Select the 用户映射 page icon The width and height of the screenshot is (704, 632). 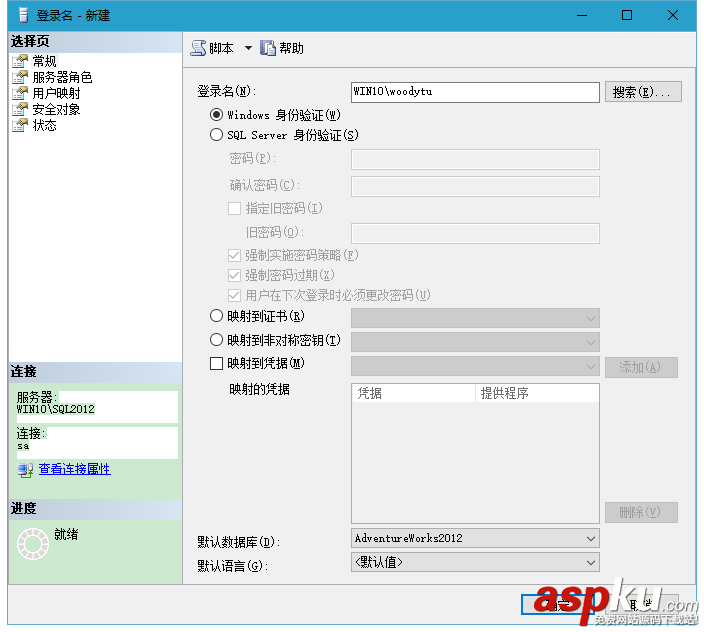coord(20,93)
